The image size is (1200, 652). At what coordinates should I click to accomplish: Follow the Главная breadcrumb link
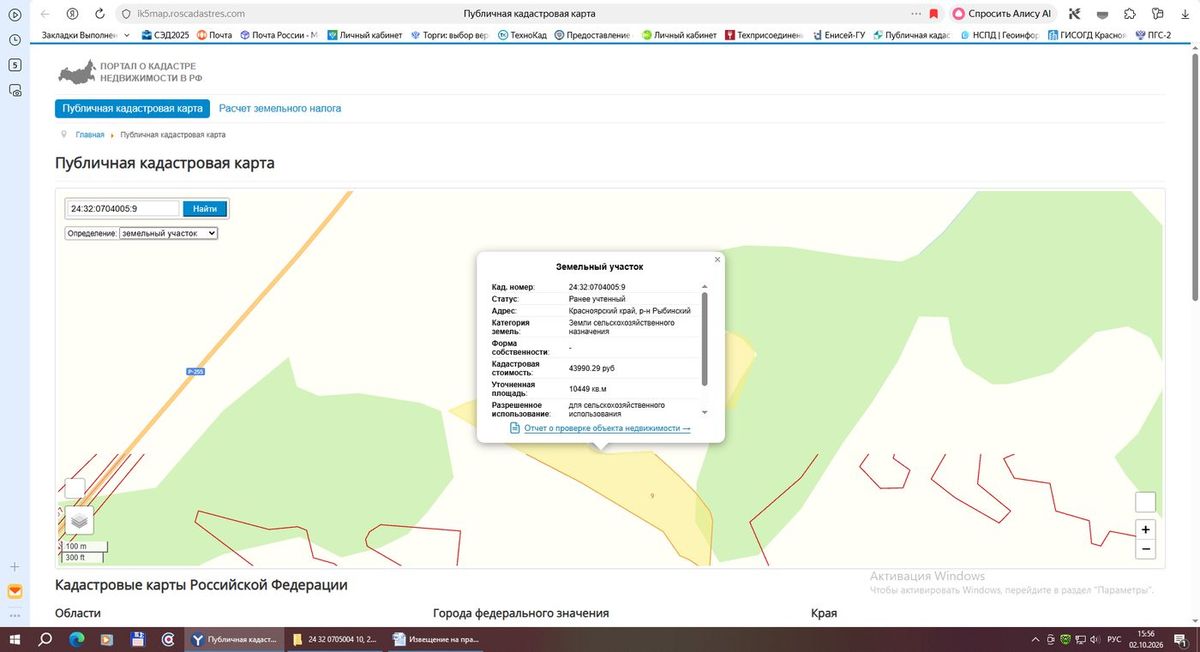(x=89, y=135)
